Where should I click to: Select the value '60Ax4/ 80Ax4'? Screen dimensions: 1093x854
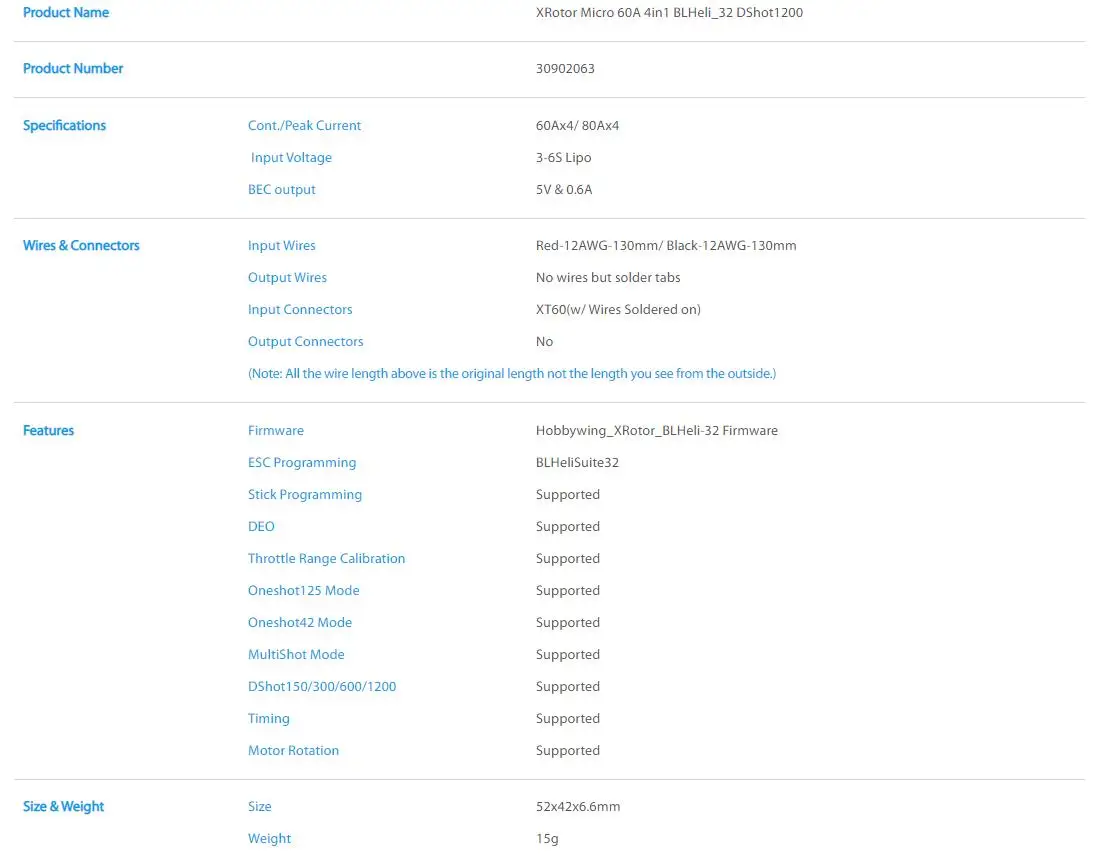(577, 125)
